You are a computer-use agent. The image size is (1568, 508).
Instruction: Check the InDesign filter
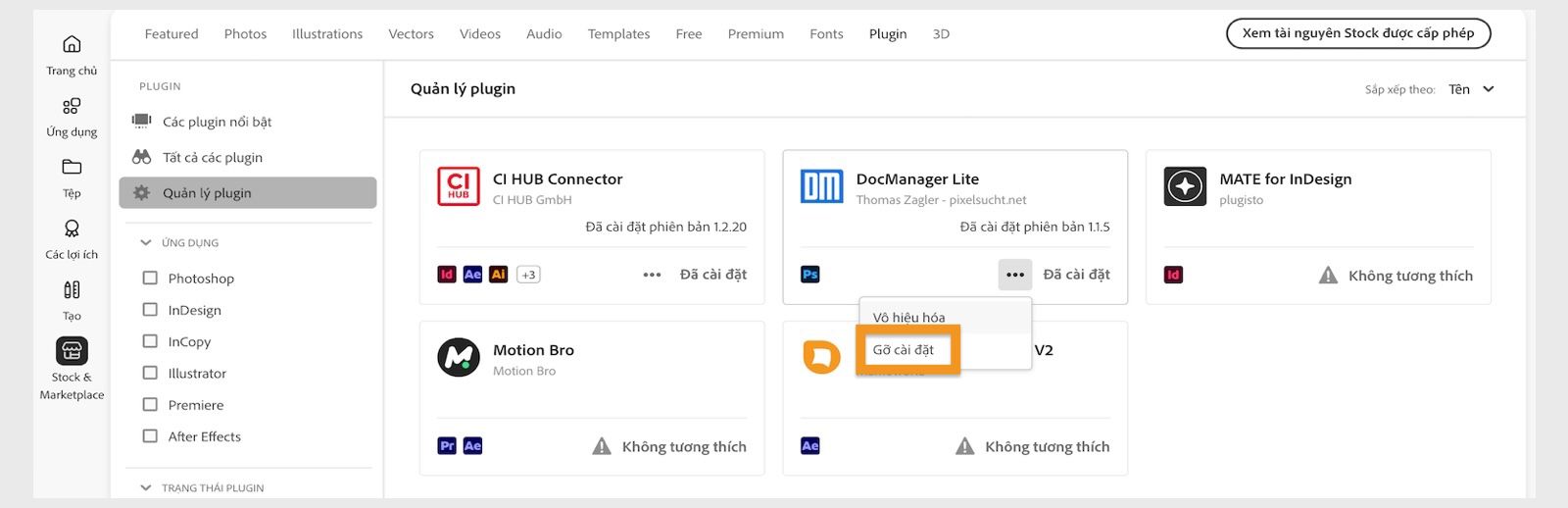[150, 310]
